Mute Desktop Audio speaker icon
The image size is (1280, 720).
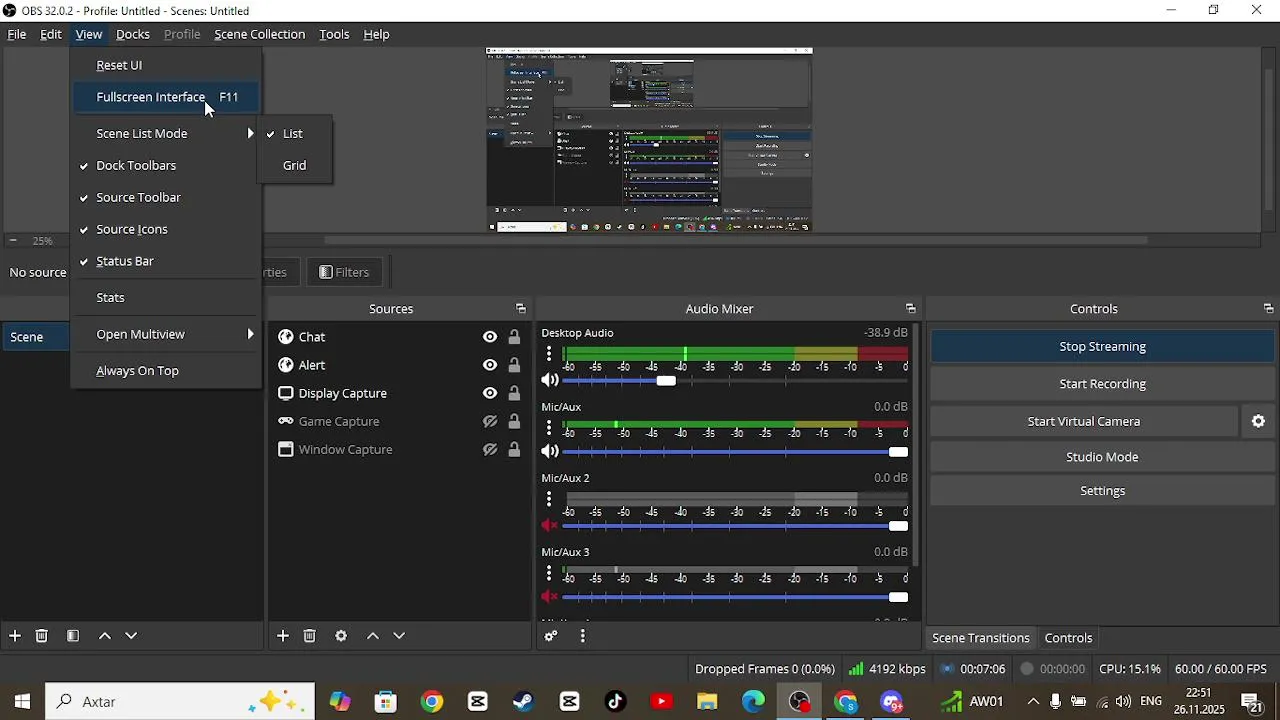click(x=549, y=380)
